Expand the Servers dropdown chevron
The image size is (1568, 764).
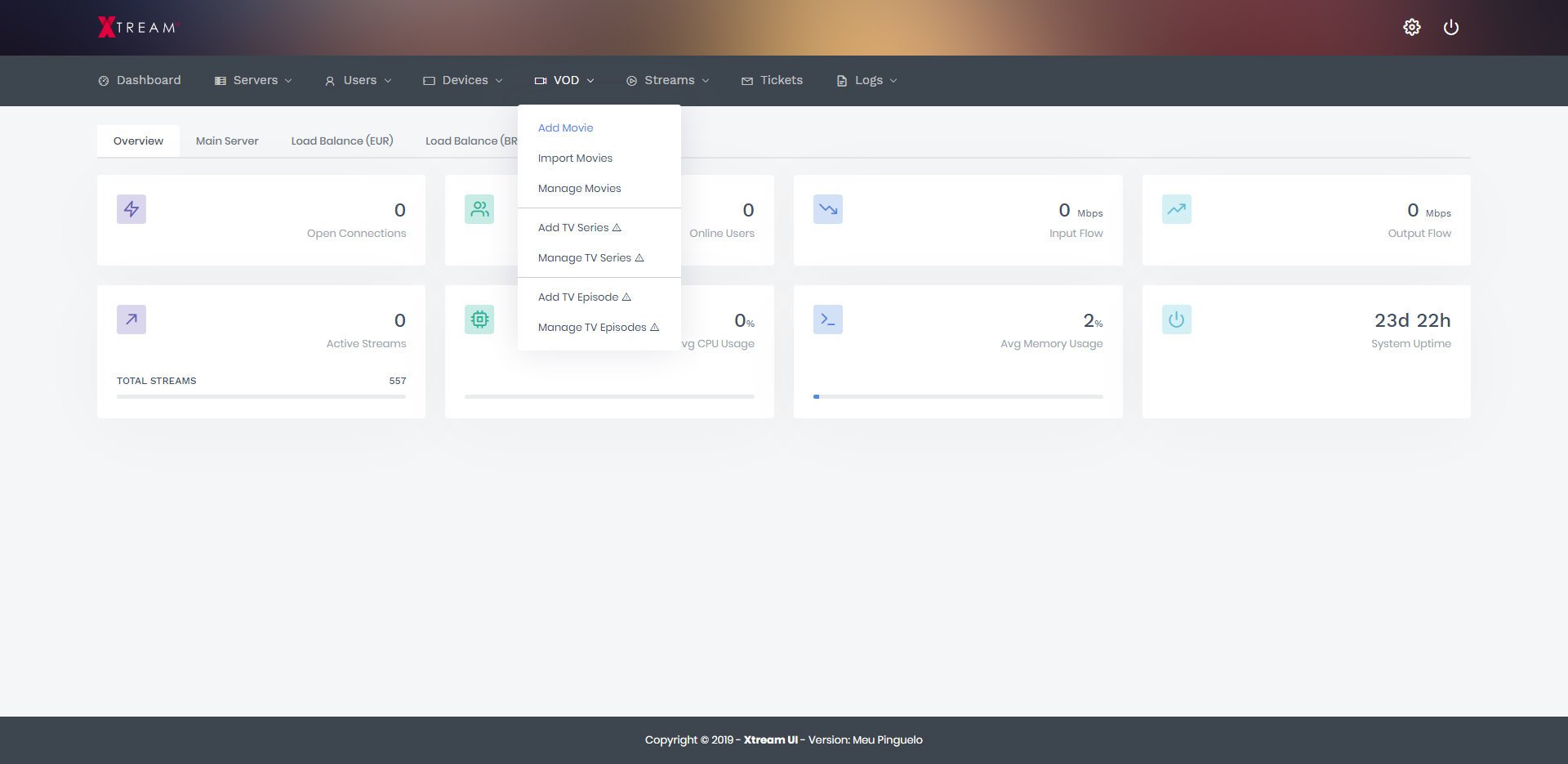pyautogui.click(x=288, y=81)
